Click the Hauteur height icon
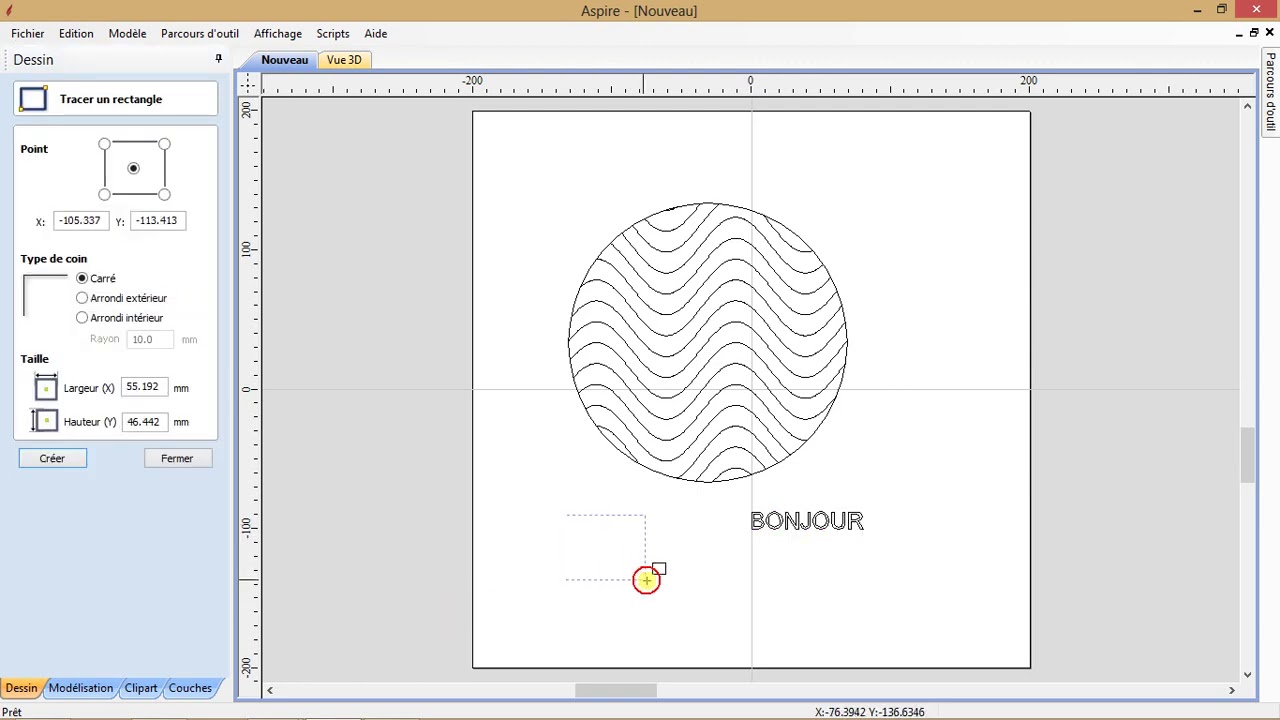Image resolution: width=1280 pixels, height=720 pixels. point(45,421)
